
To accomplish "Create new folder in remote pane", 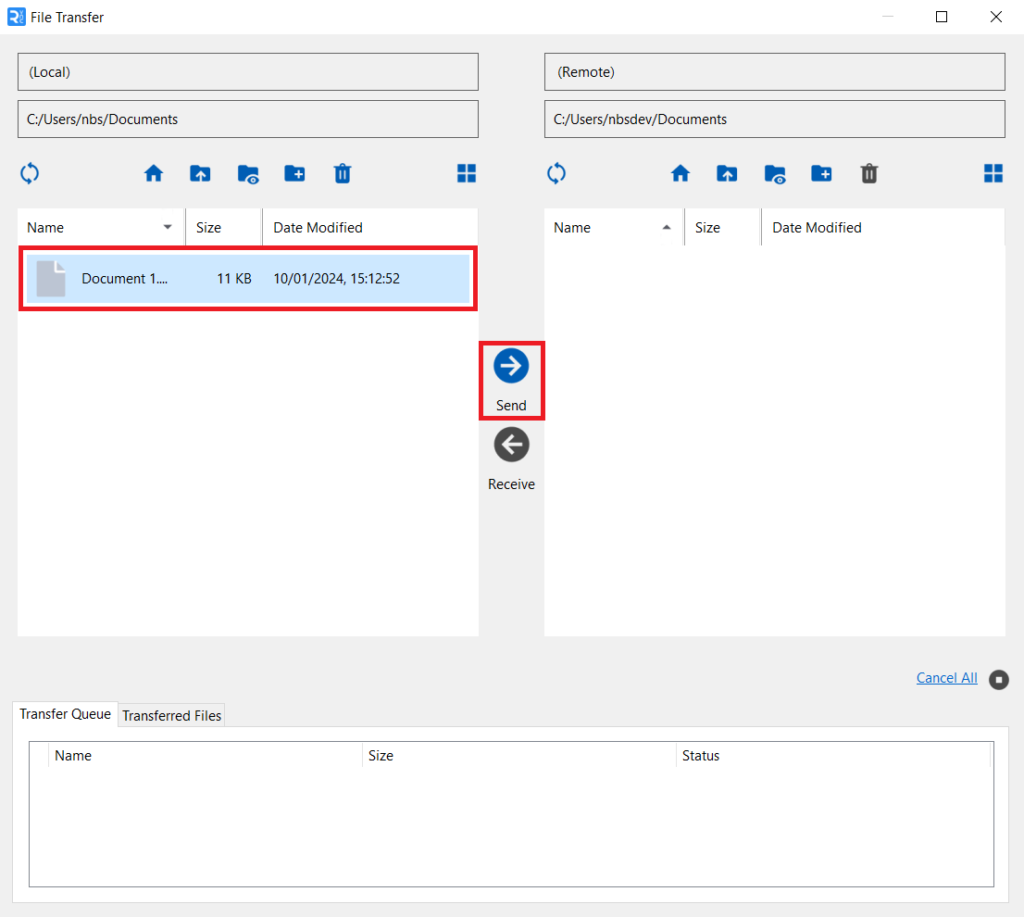I will click(x=822, y=173).
